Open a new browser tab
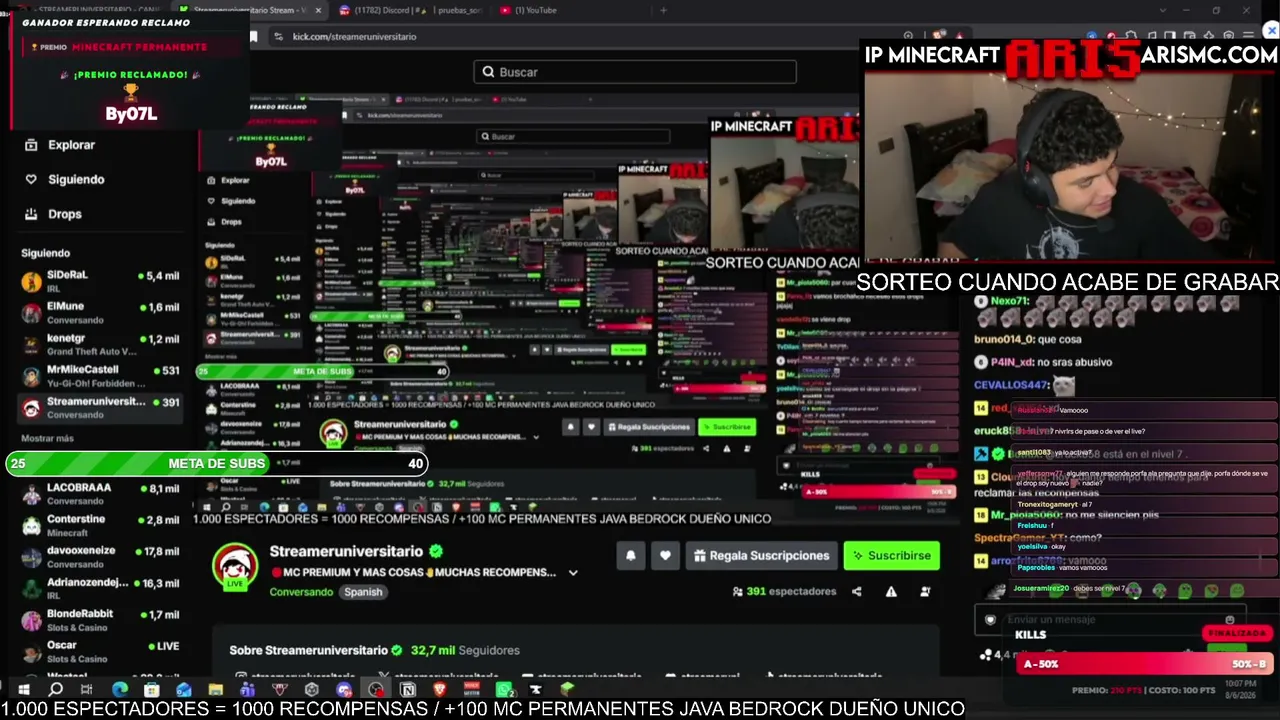Screen dimensions: 1280x720 [x=663, y=10]
